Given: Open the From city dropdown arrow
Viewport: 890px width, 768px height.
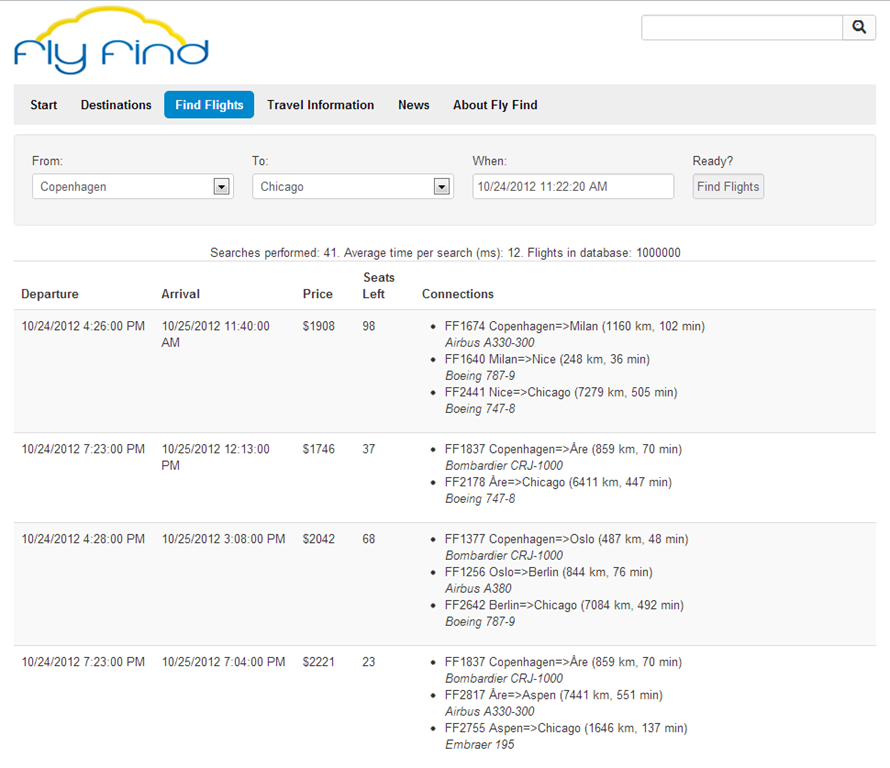Looking at the screenshot, I should pyautogui.click(x=221, y=187).
